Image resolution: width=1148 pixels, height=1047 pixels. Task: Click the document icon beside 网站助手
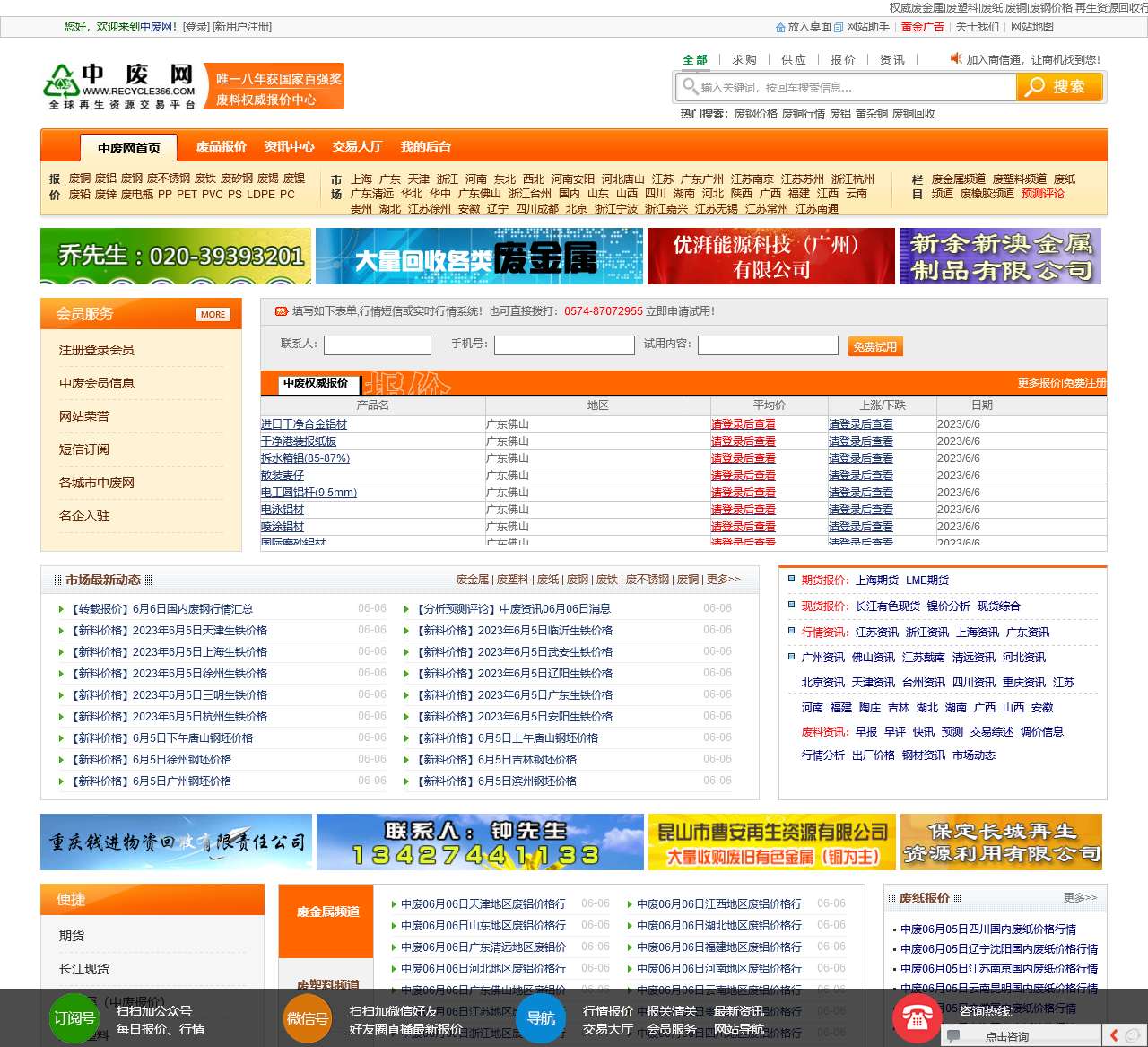click(x=839, y=27)
